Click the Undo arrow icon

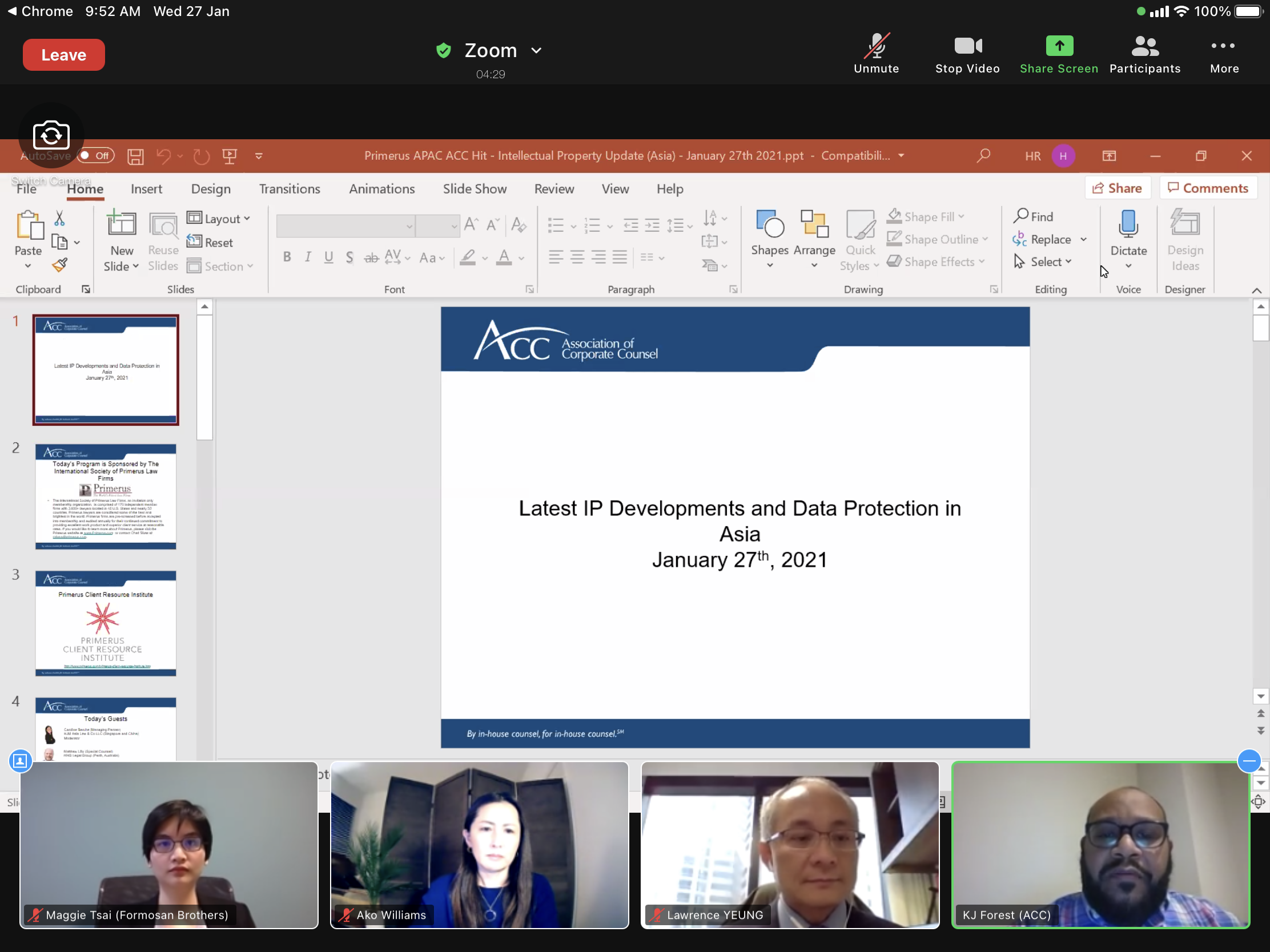pyautogui.click(x=164, y=156)
